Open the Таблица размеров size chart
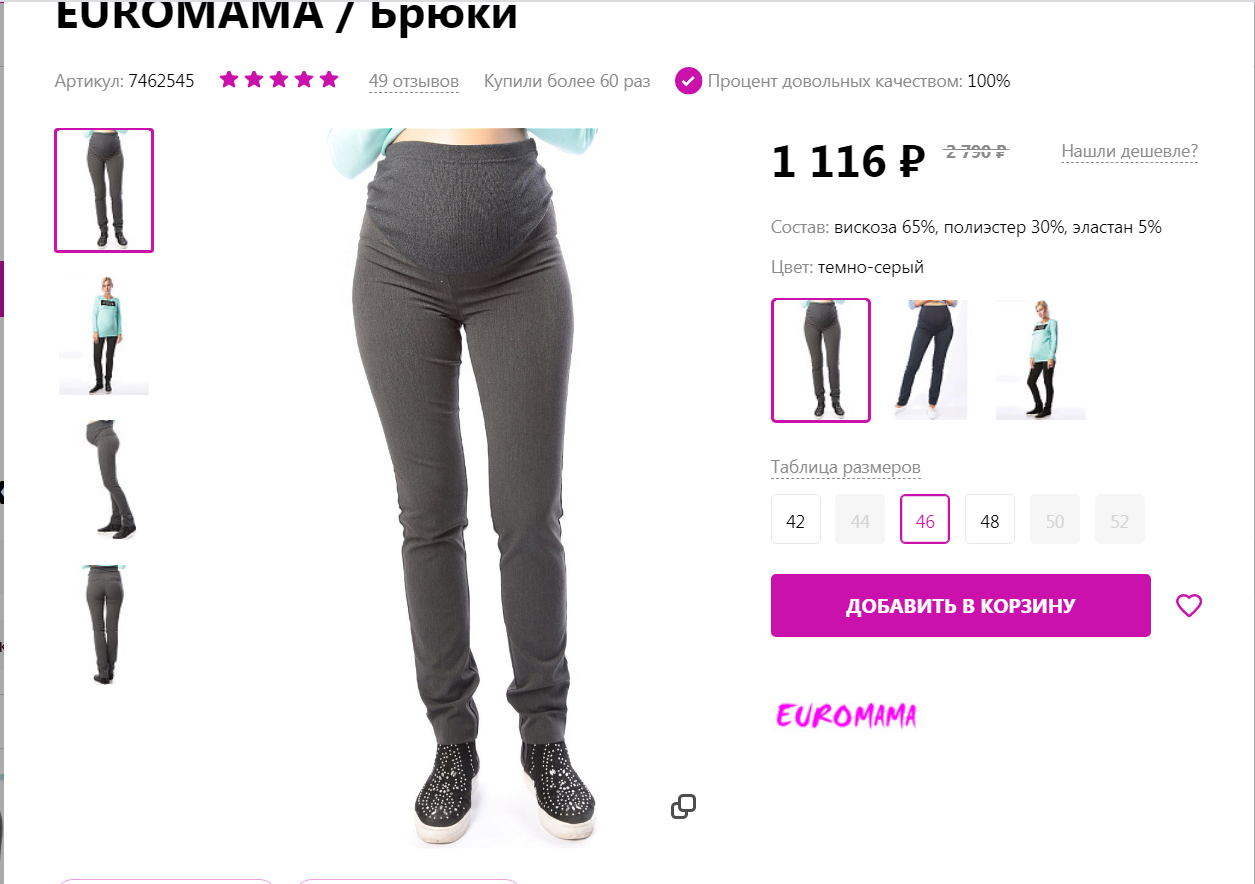 tap(846, 467)
